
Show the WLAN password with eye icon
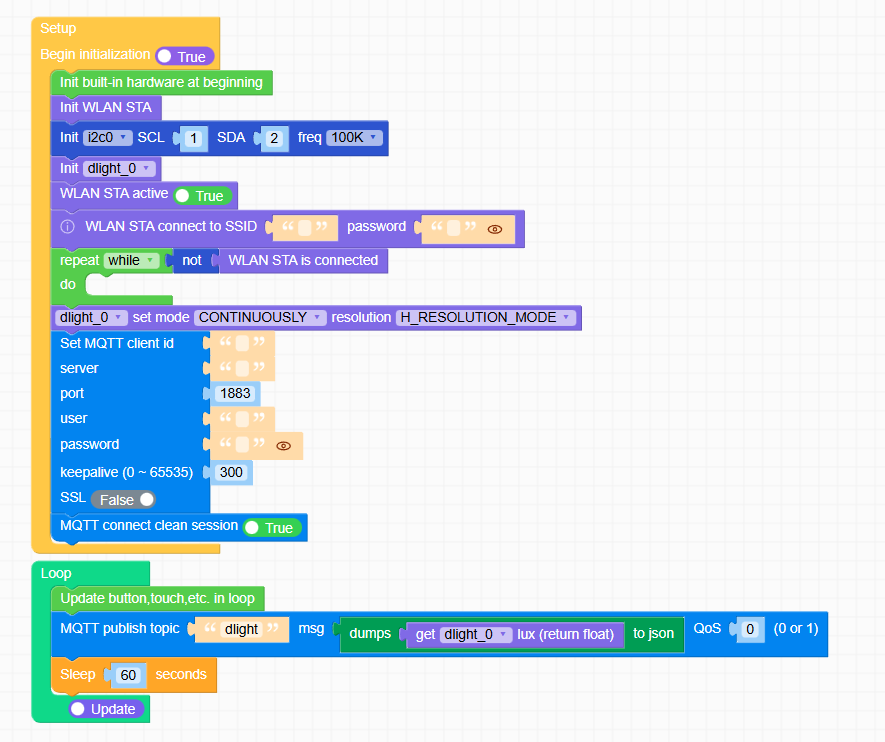click(x=494, y=229)
